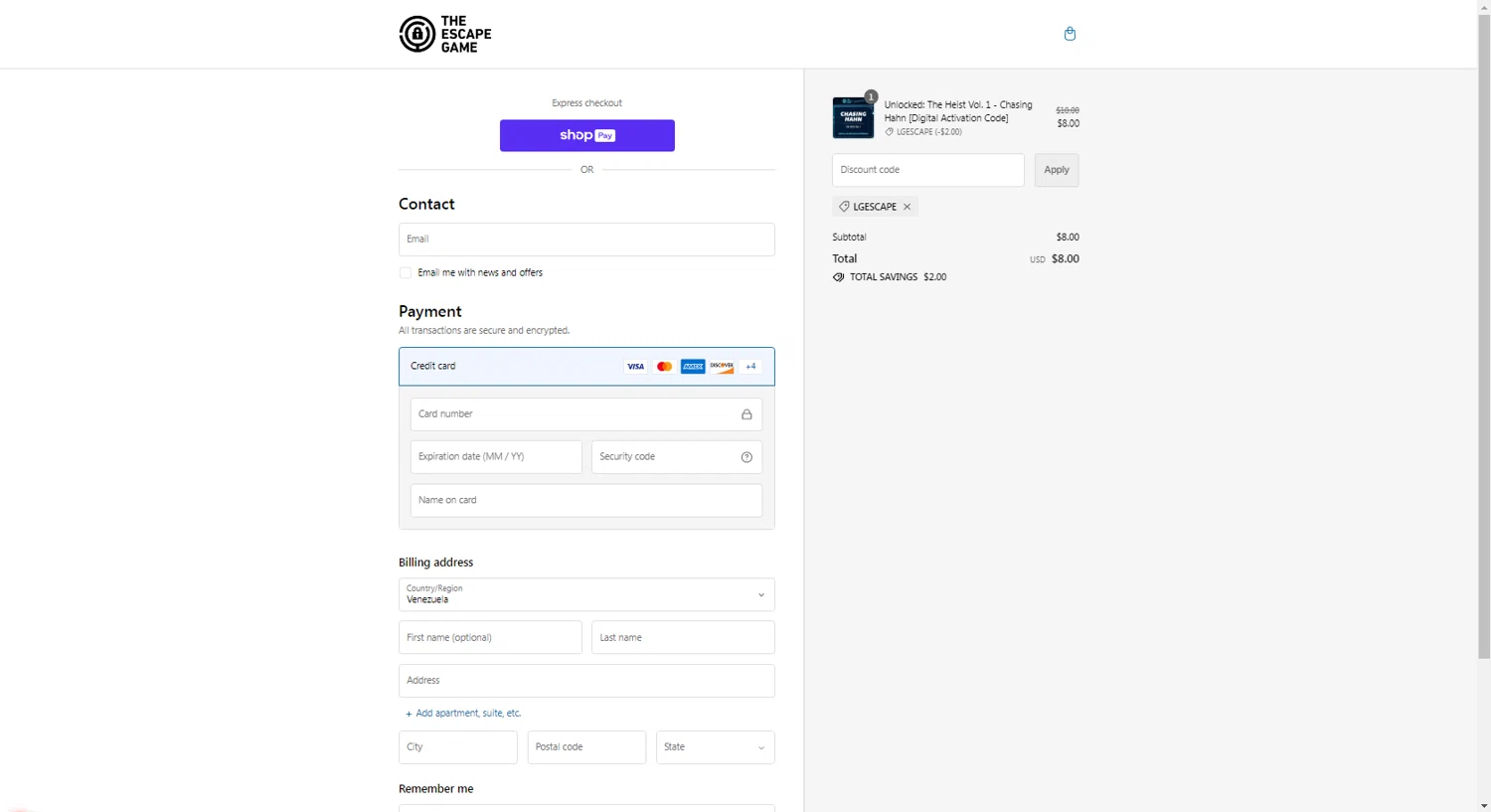Show the +4 additional card types
Screen dimensions: 1491x812
pos(750,367)
